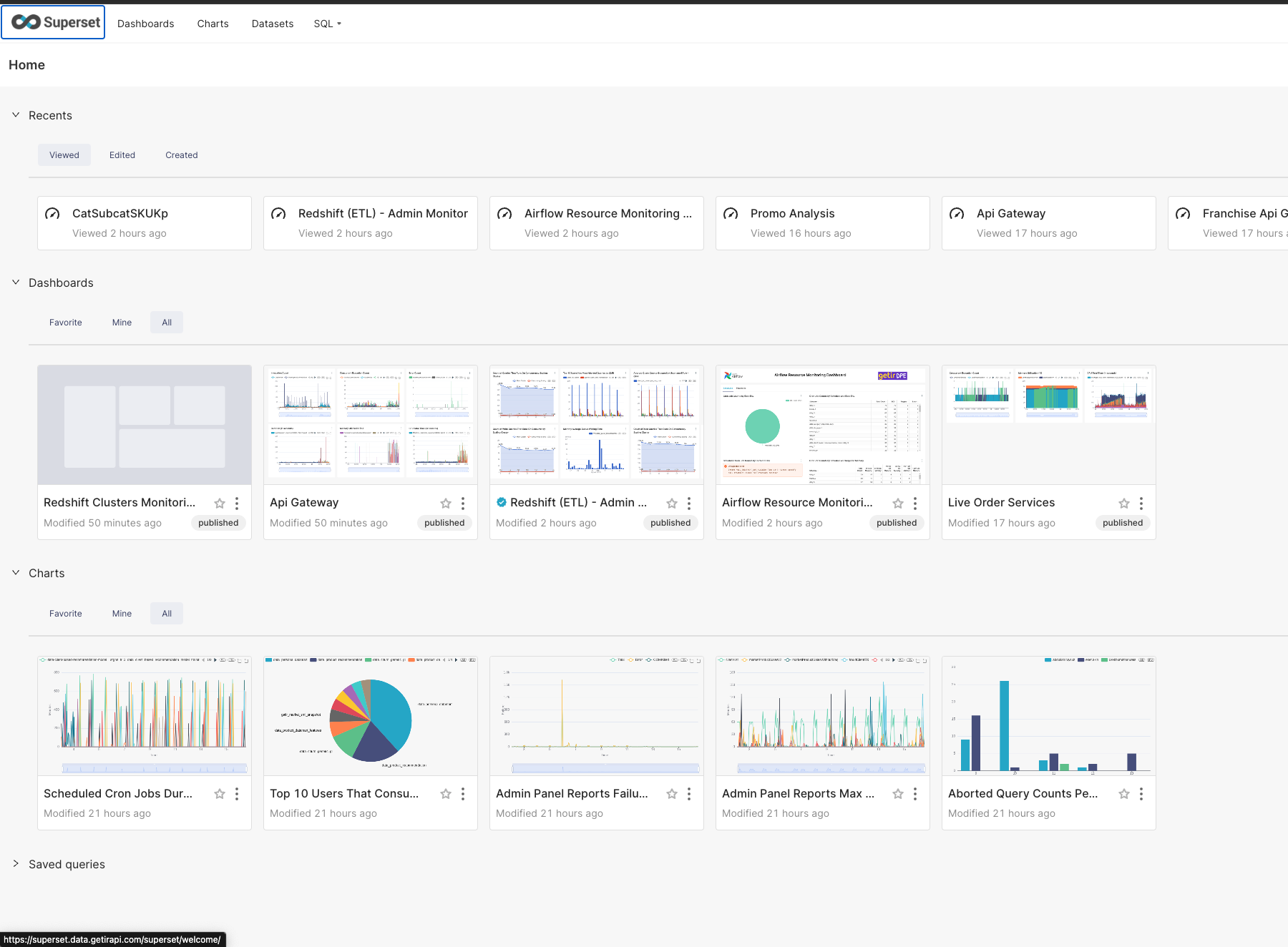Open Promo Analysis recent item
Viewport: 1288px width, 947px height.
tap(823, 223)
